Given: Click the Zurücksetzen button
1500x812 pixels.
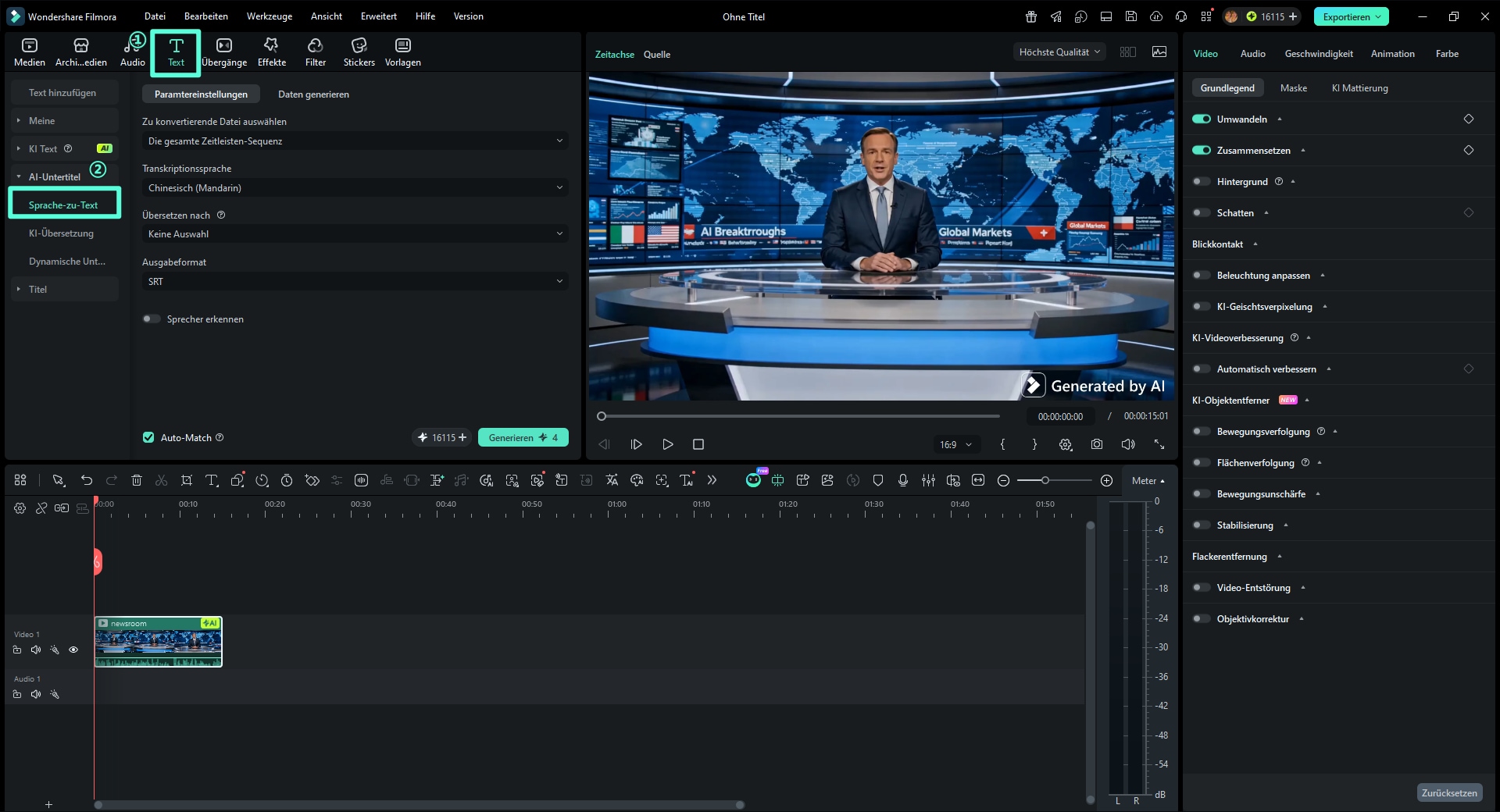Looking at the screenshot, I should pyautogui.click(x=1449, y=792).
